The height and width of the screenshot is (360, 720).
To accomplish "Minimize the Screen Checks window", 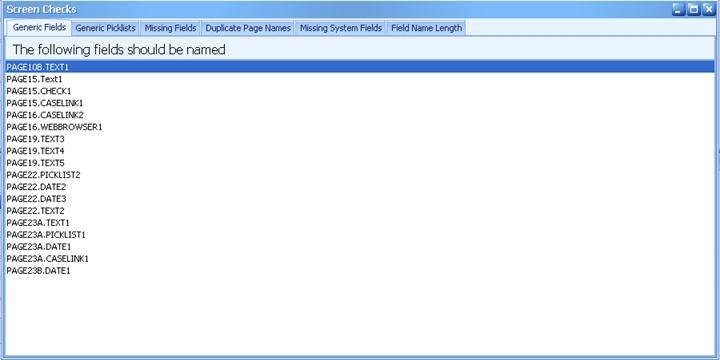I will [x=679, y=9].
